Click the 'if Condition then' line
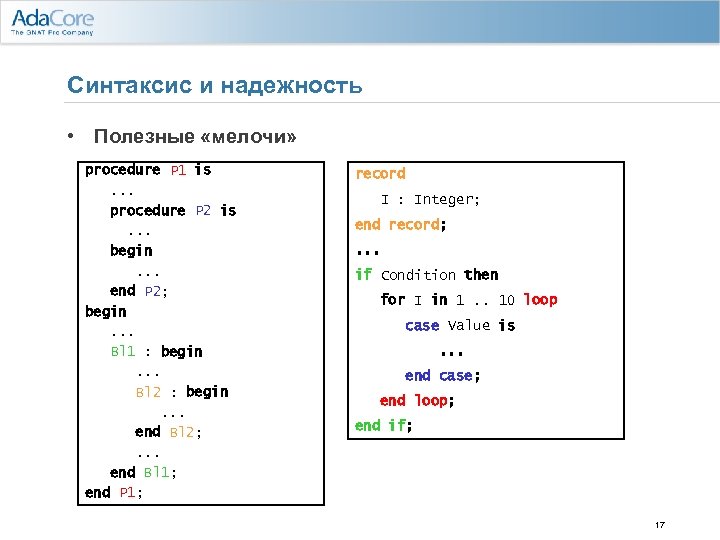The width and height of the screenshot is (720, 540). pos(427,275)
